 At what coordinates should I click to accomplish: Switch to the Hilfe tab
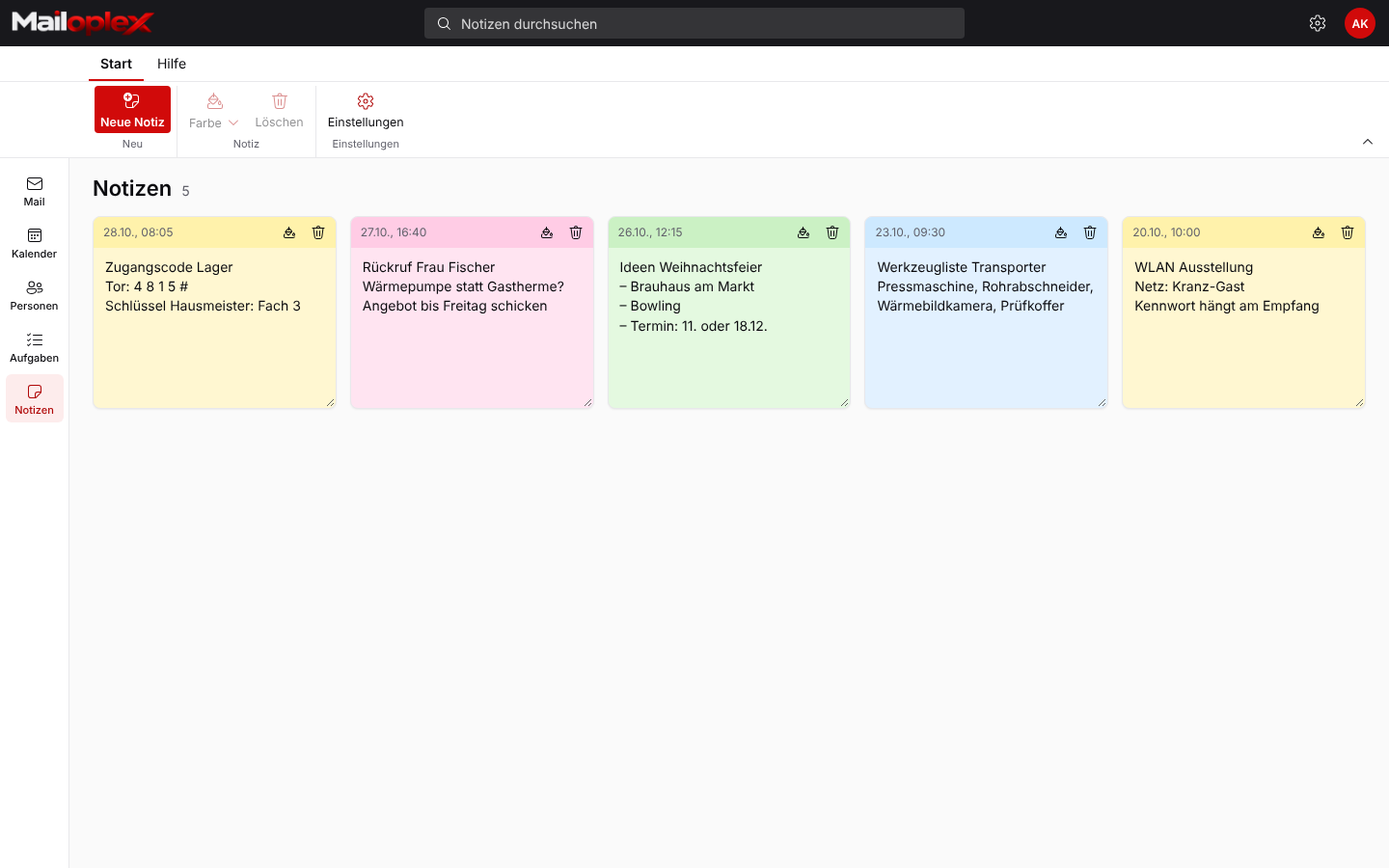click(172, 64)
